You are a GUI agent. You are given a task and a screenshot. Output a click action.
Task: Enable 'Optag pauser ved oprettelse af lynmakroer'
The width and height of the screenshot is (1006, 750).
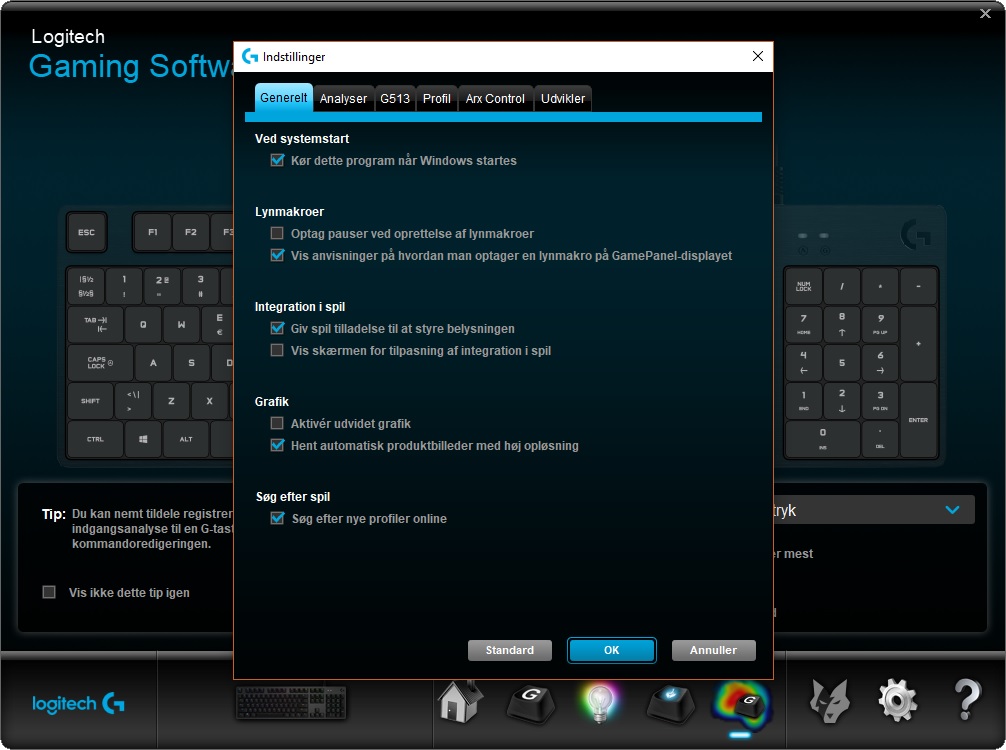pyautogui.click(x=277, y=233)
